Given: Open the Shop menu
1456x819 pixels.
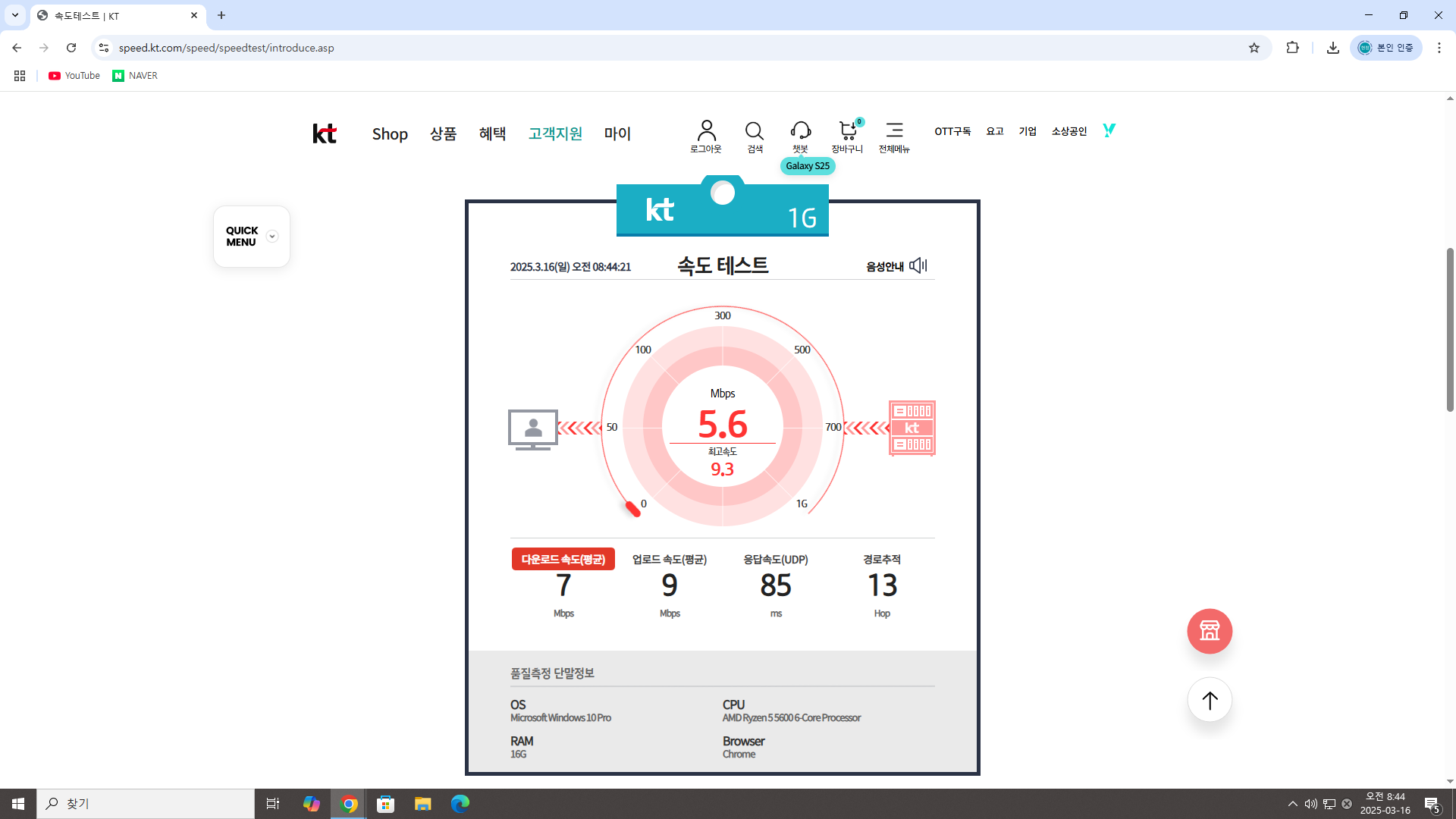Looking at the screenshot, I should click(x=390, y=133).
